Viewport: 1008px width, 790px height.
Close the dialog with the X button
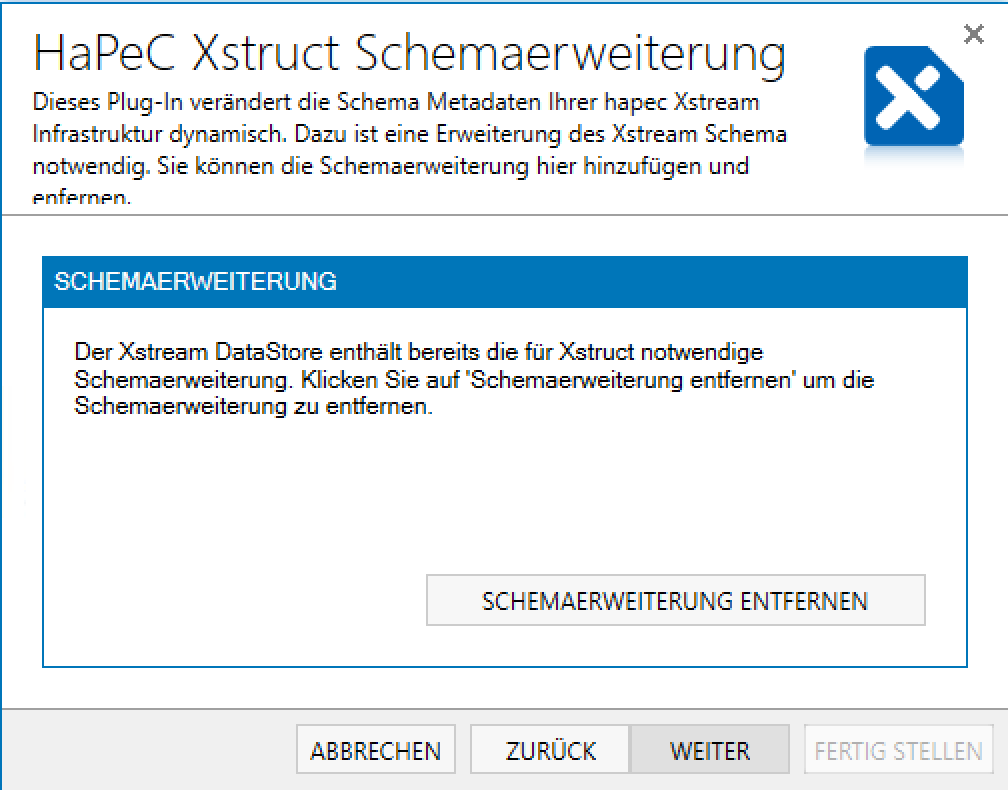click(x=973, y=35)
